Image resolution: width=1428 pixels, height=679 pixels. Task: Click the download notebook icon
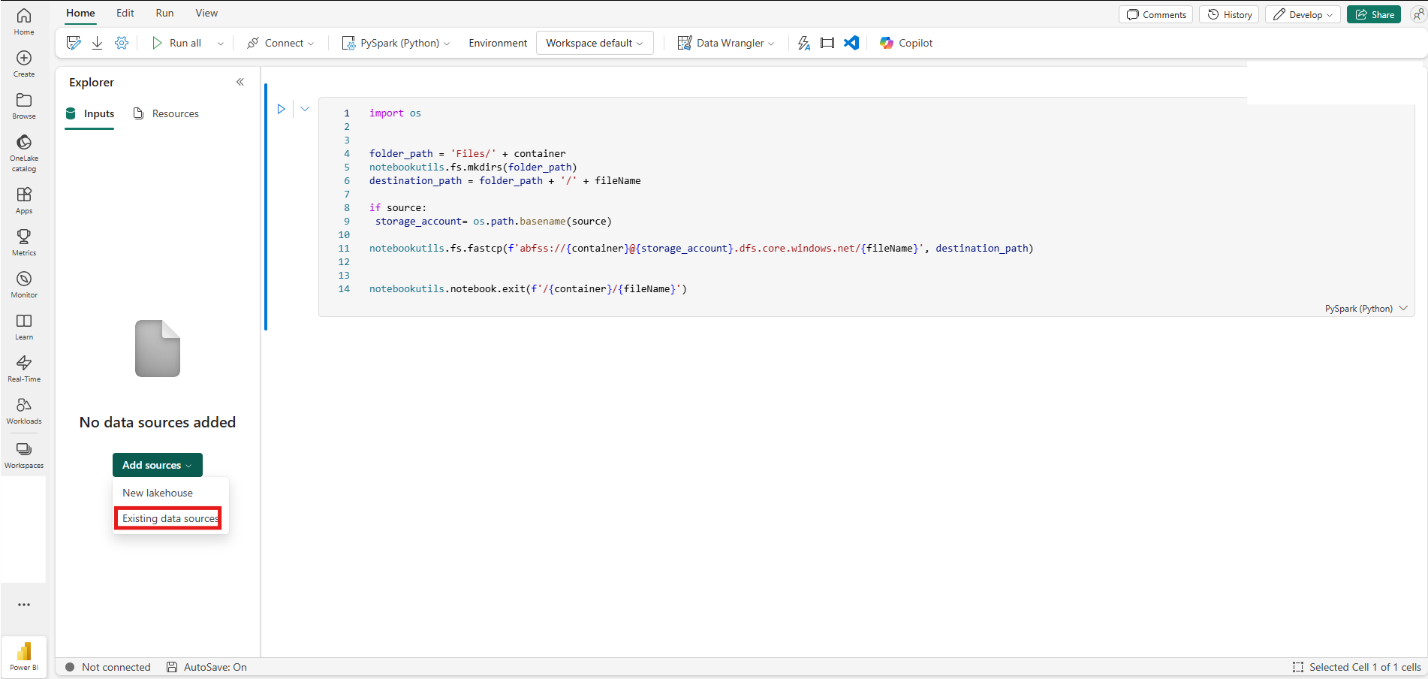click(97, 43)
